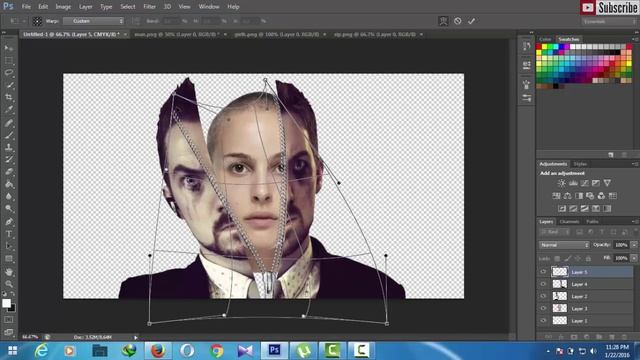This screenshot has height=360, width=640.
Task: Open the Image menu
Action: click(x=63, y=7)
